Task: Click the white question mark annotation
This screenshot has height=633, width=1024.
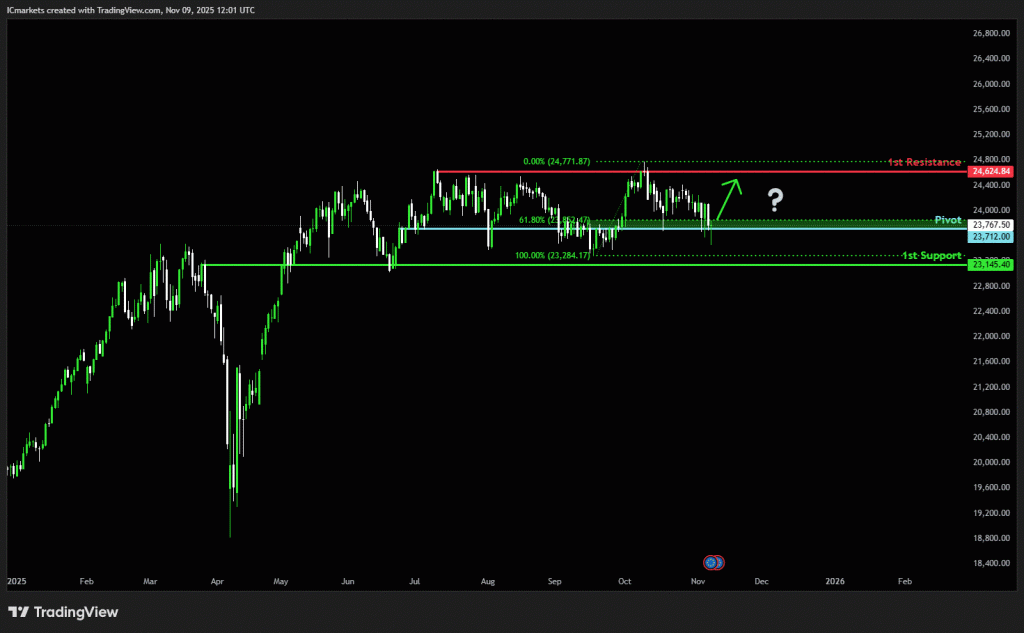Action: tap(774, 201)
